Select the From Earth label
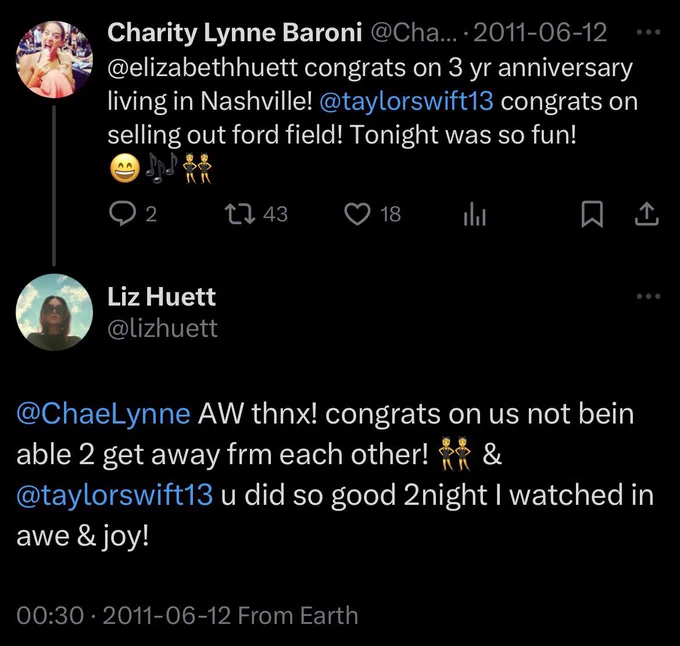680x646 pixels. coord(298,616)
